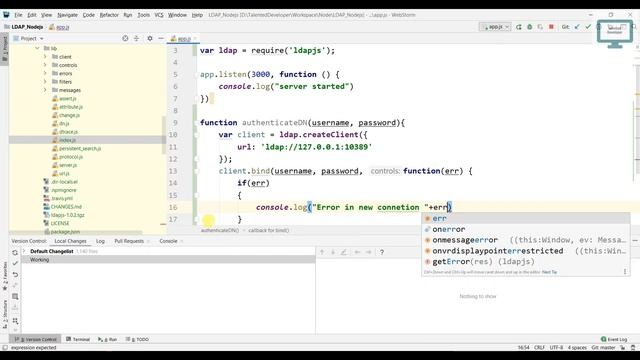Expand the Default Changelist node
The height and width of the screenshot is (360, 640).
tap(24, 251)
